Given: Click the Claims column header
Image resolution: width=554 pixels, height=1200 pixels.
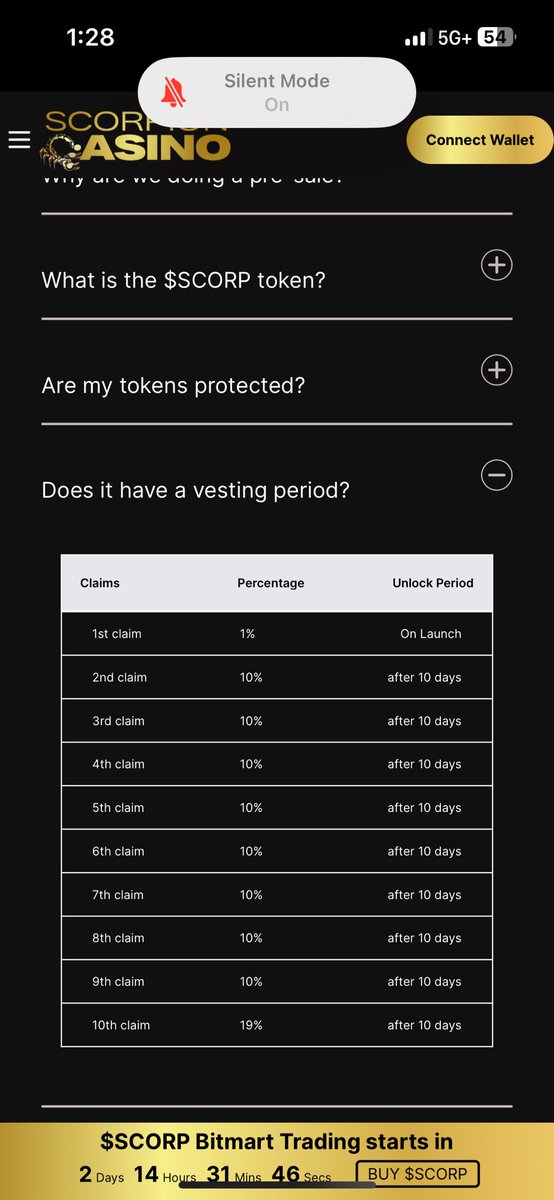Looking at the screenshot, I should 100,583.
